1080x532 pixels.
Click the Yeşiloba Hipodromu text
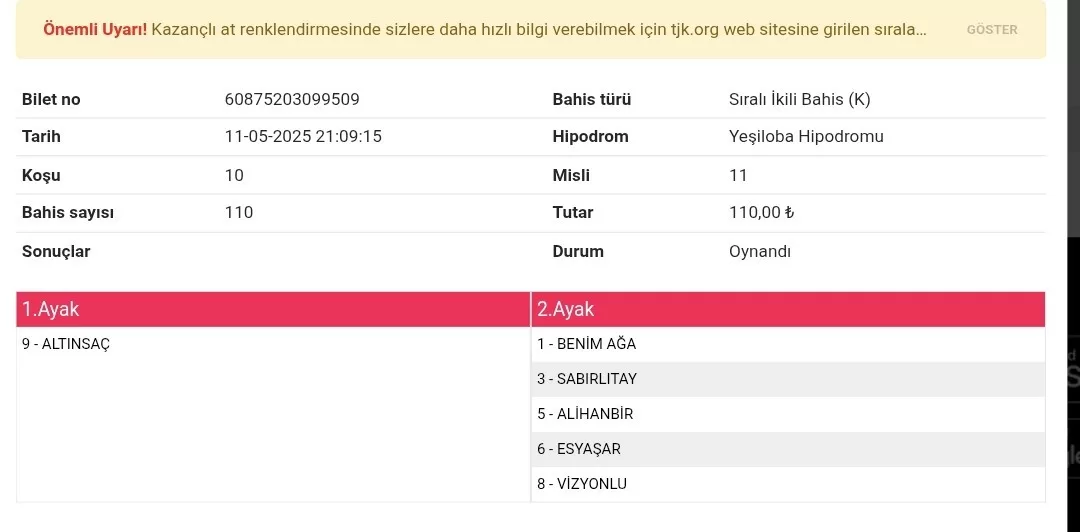tap(806, 136)
